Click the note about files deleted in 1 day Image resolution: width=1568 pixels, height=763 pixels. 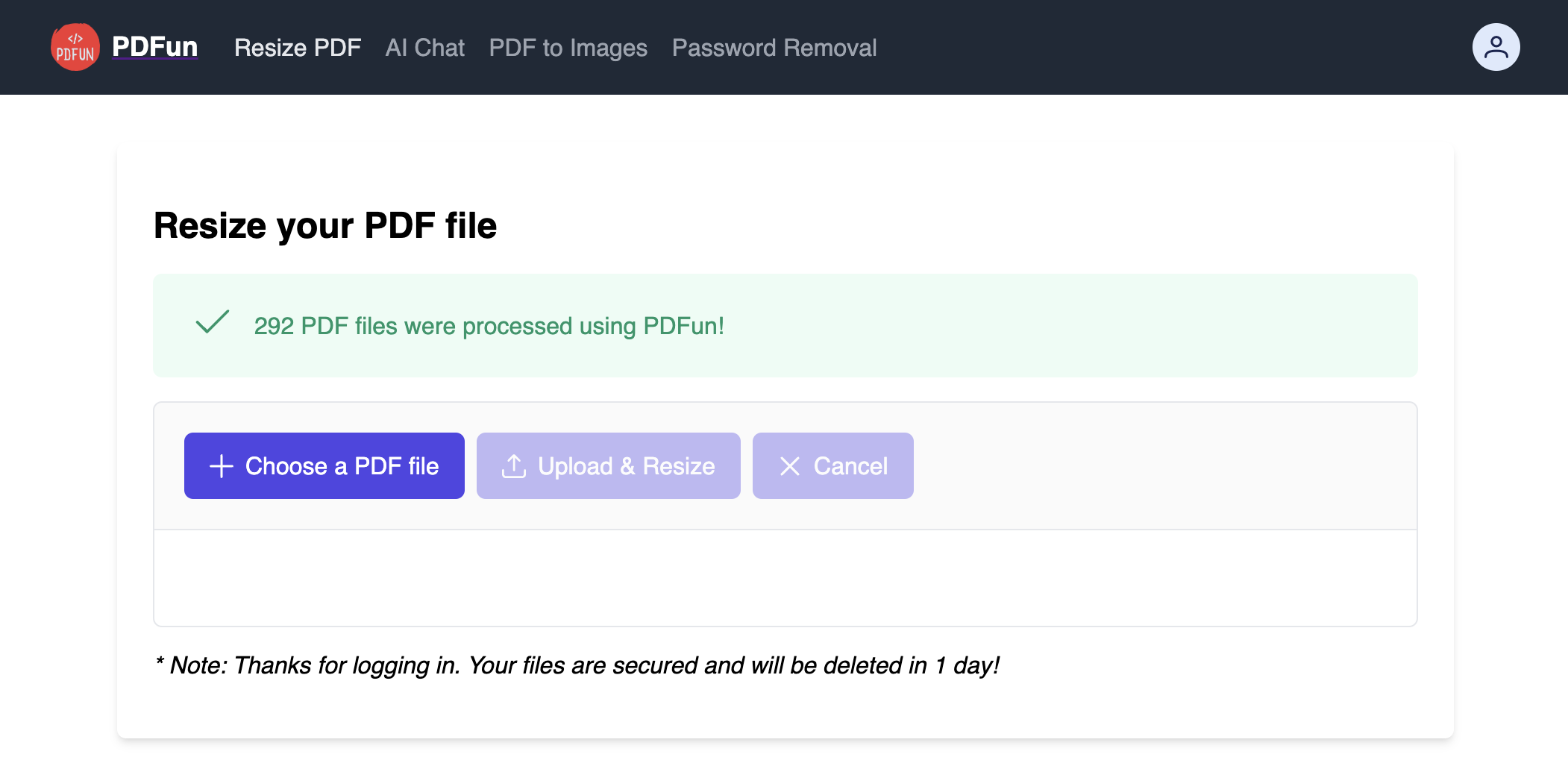(x=579, y=665)
